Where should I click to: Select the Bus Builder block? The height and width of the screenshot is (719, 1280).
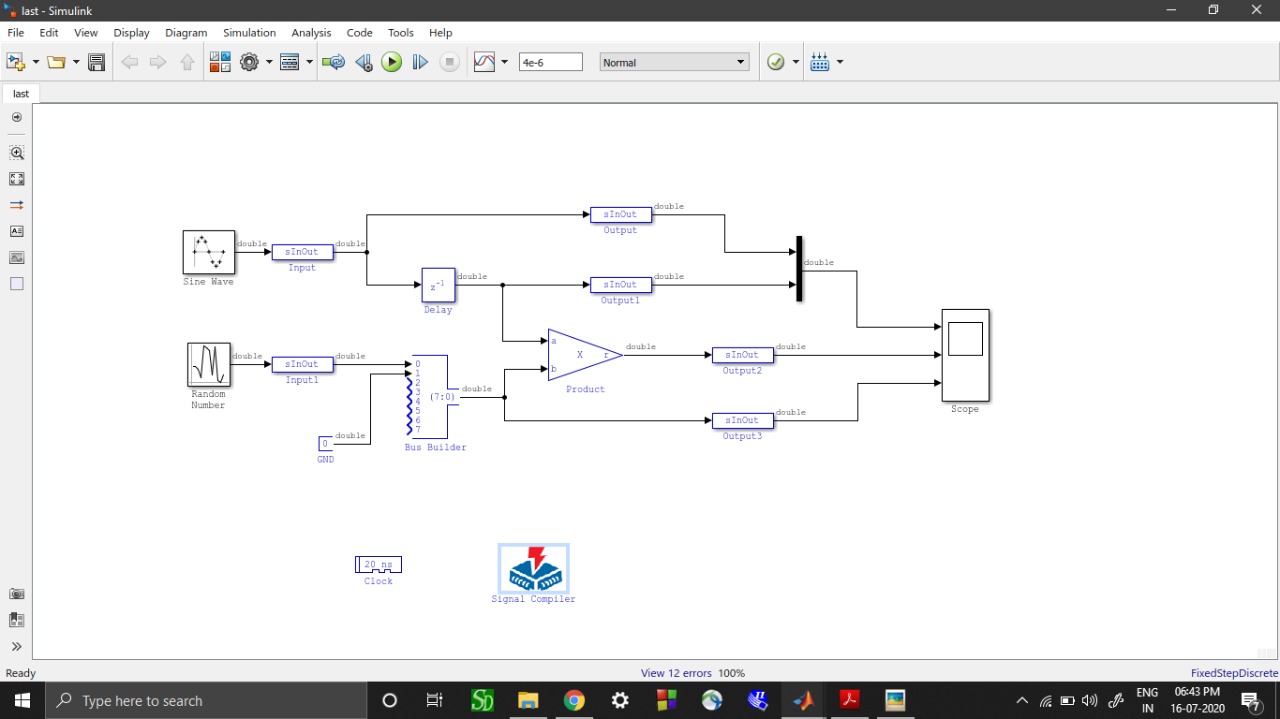(x=430, y=397)
